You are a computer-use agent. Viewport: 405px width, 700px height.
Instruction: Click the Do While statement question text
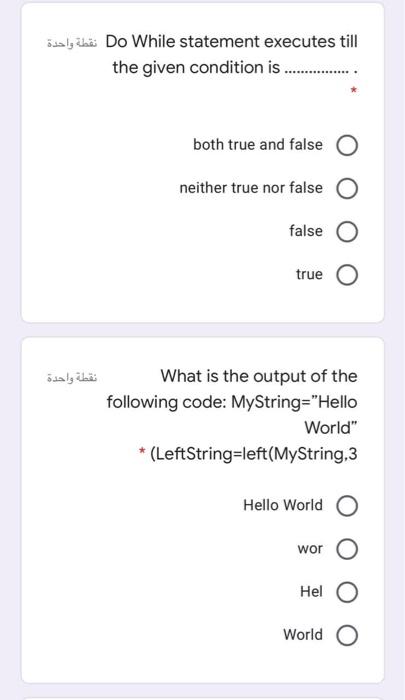pyautogui.click(x=232, y=54)
